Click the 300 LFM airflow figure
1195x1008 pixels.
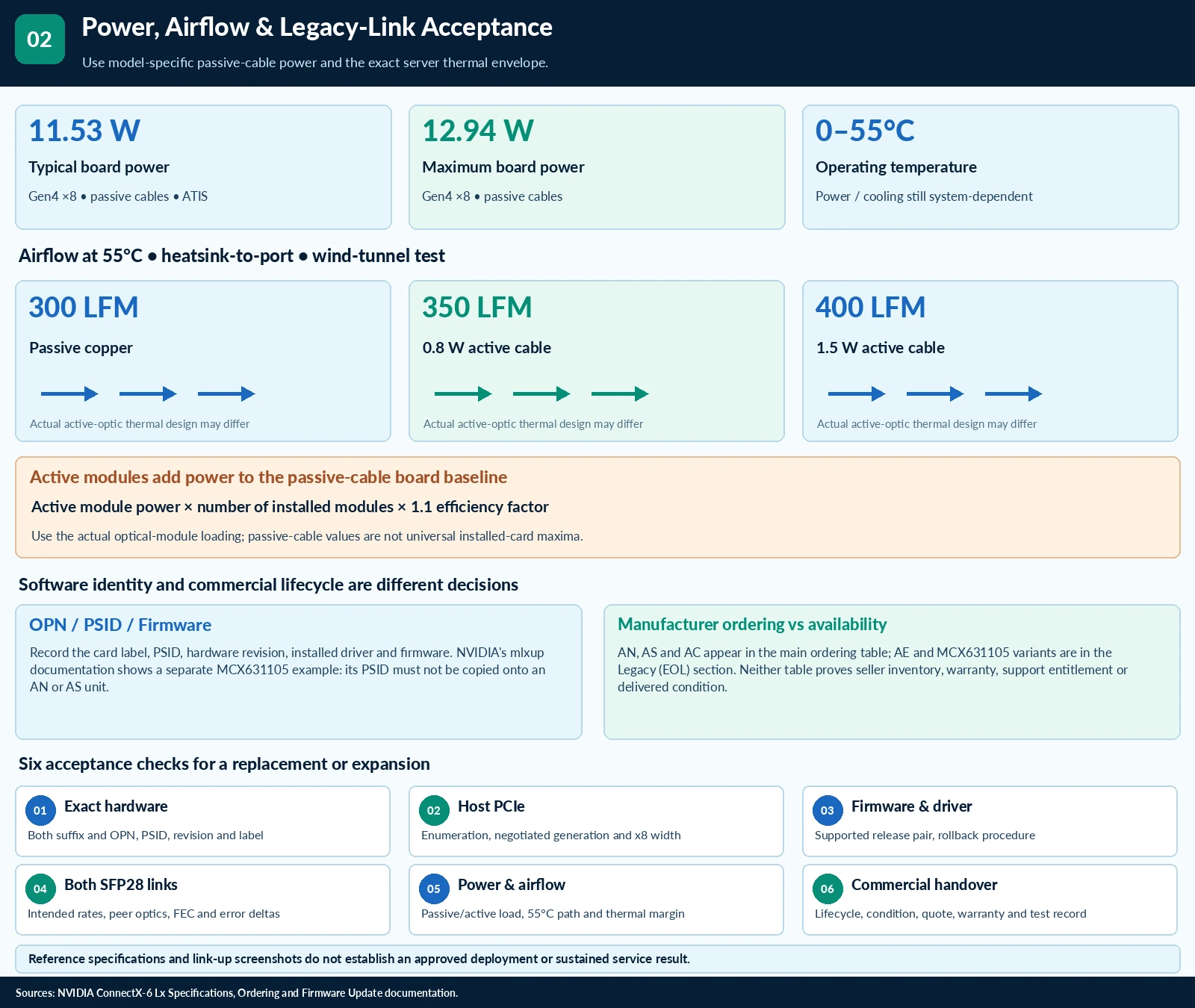click(x=84, y=307)
